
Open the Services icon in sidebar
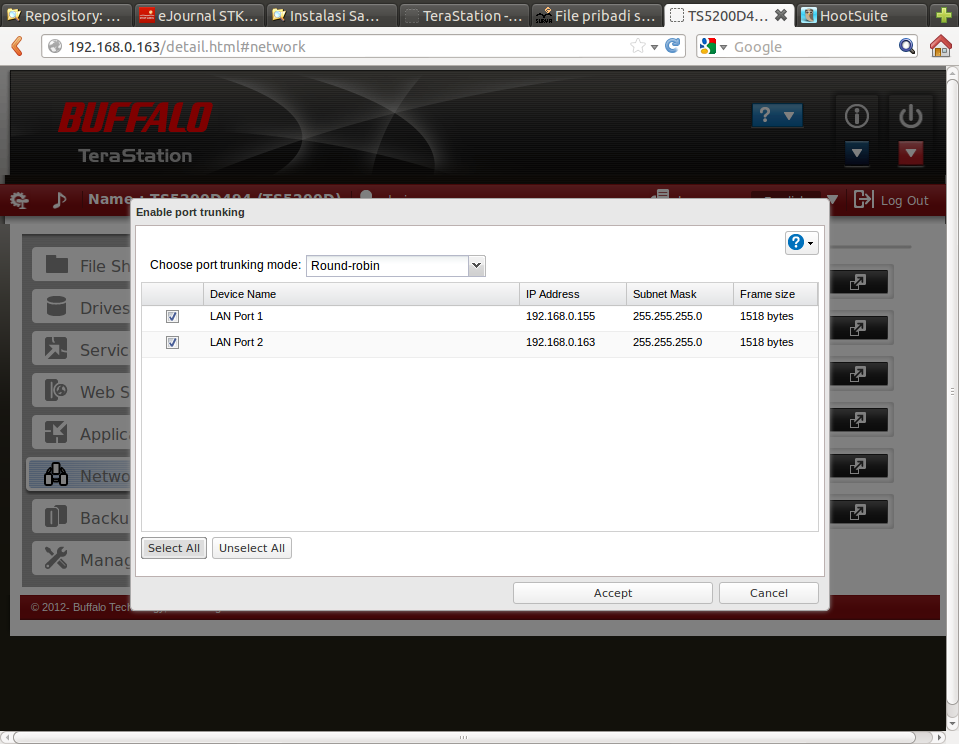click(x=56, y=348)
